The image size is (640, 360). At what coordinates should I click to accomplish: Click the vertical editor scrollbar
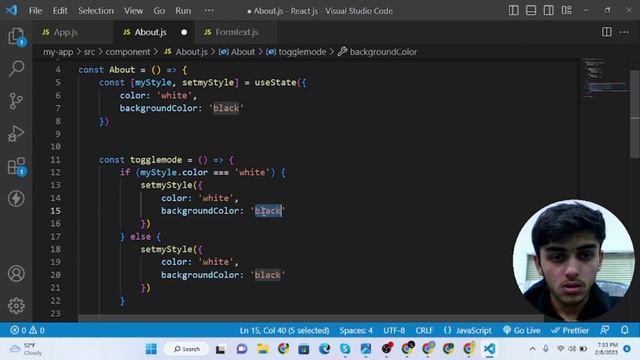click(x=635, y=114)
